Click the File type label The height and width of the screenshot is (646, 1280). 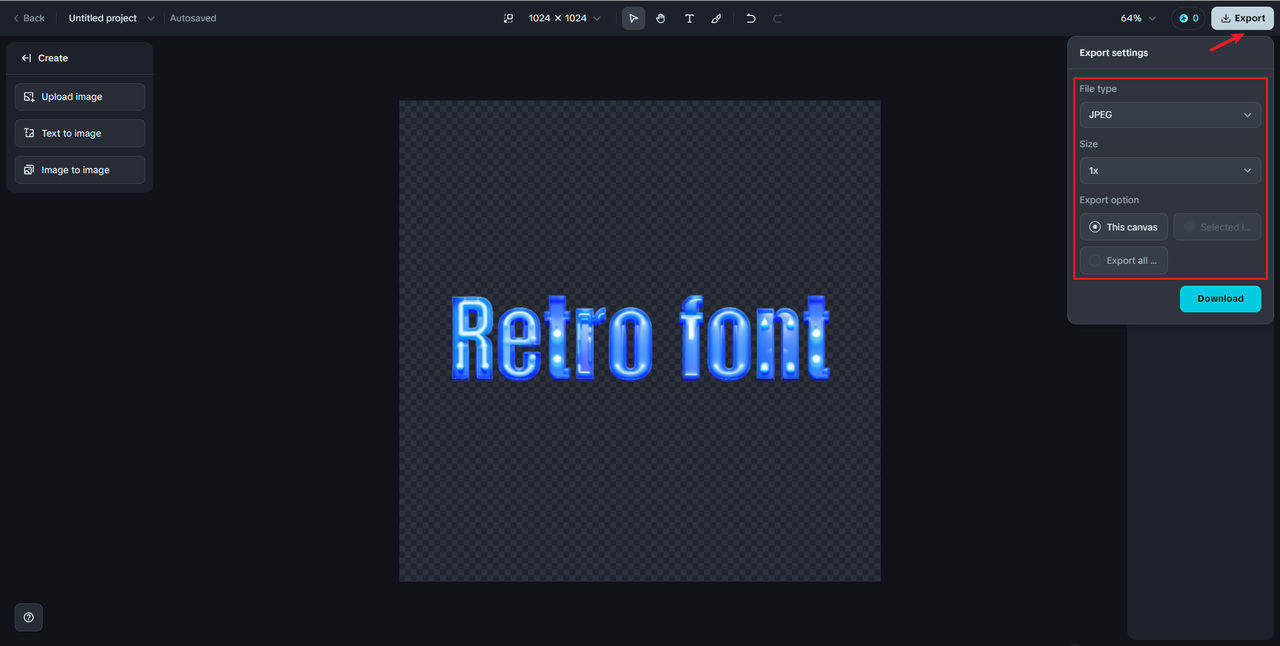(x=1098, y=89)
